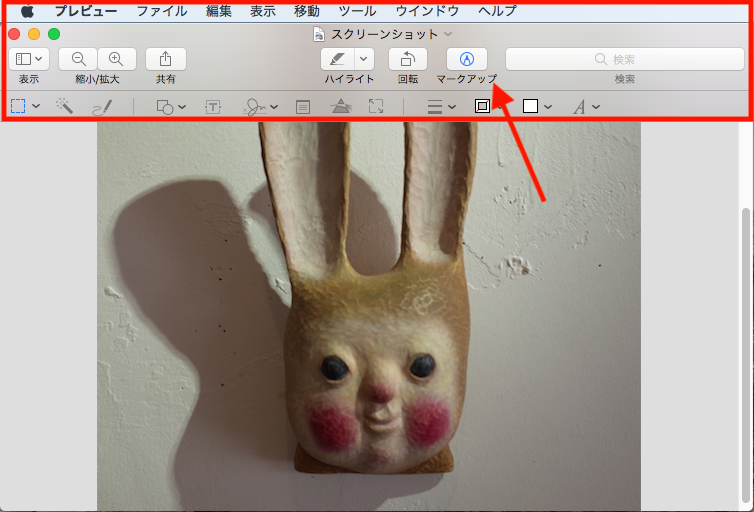The height and width of the screenshot is (512, 754).
Task: Click the zoom out magnifier button
Action: pos(79,59)
